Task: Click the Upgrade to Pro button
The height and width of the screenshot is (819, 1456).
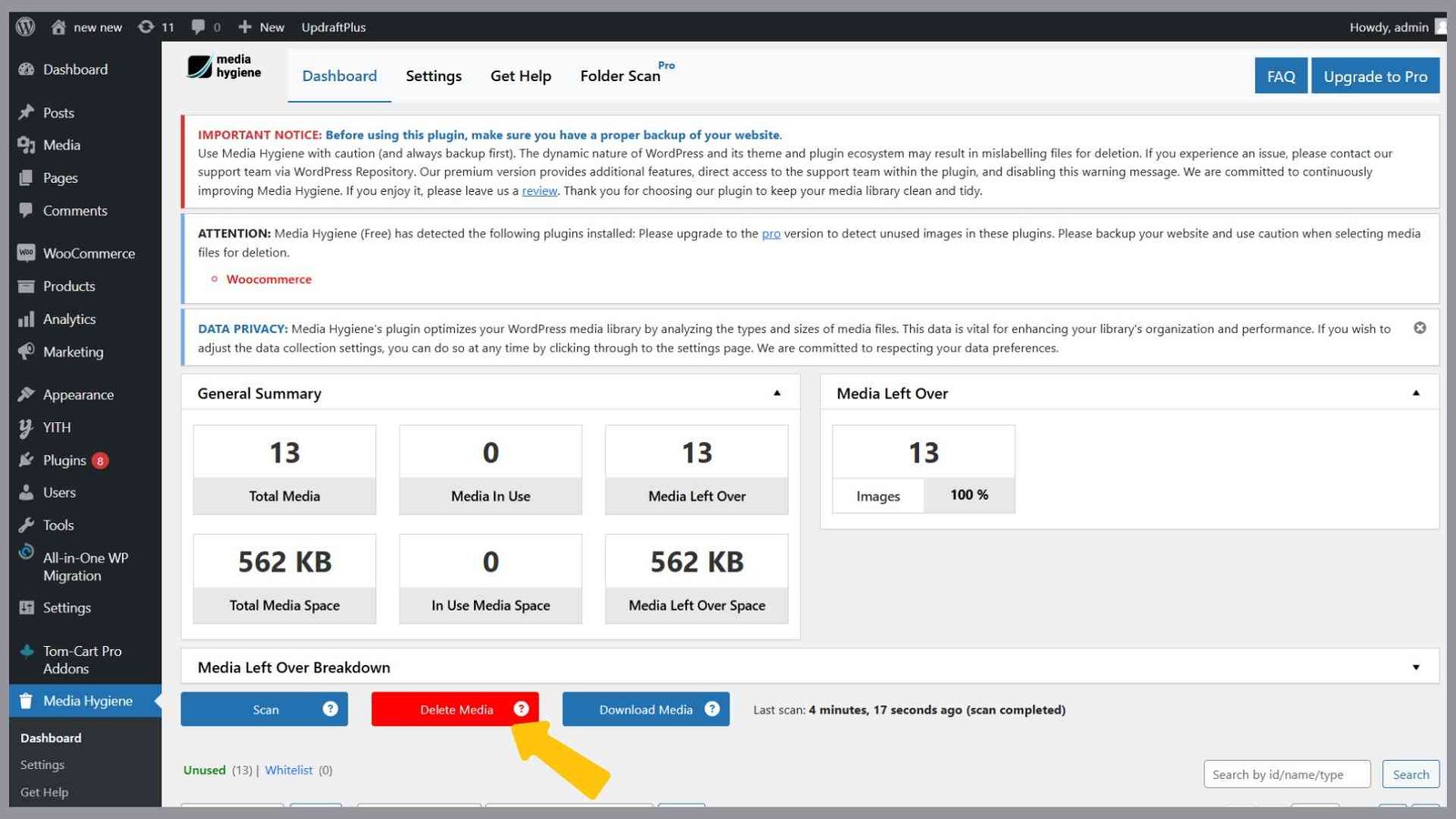Action: point(1375,76)
